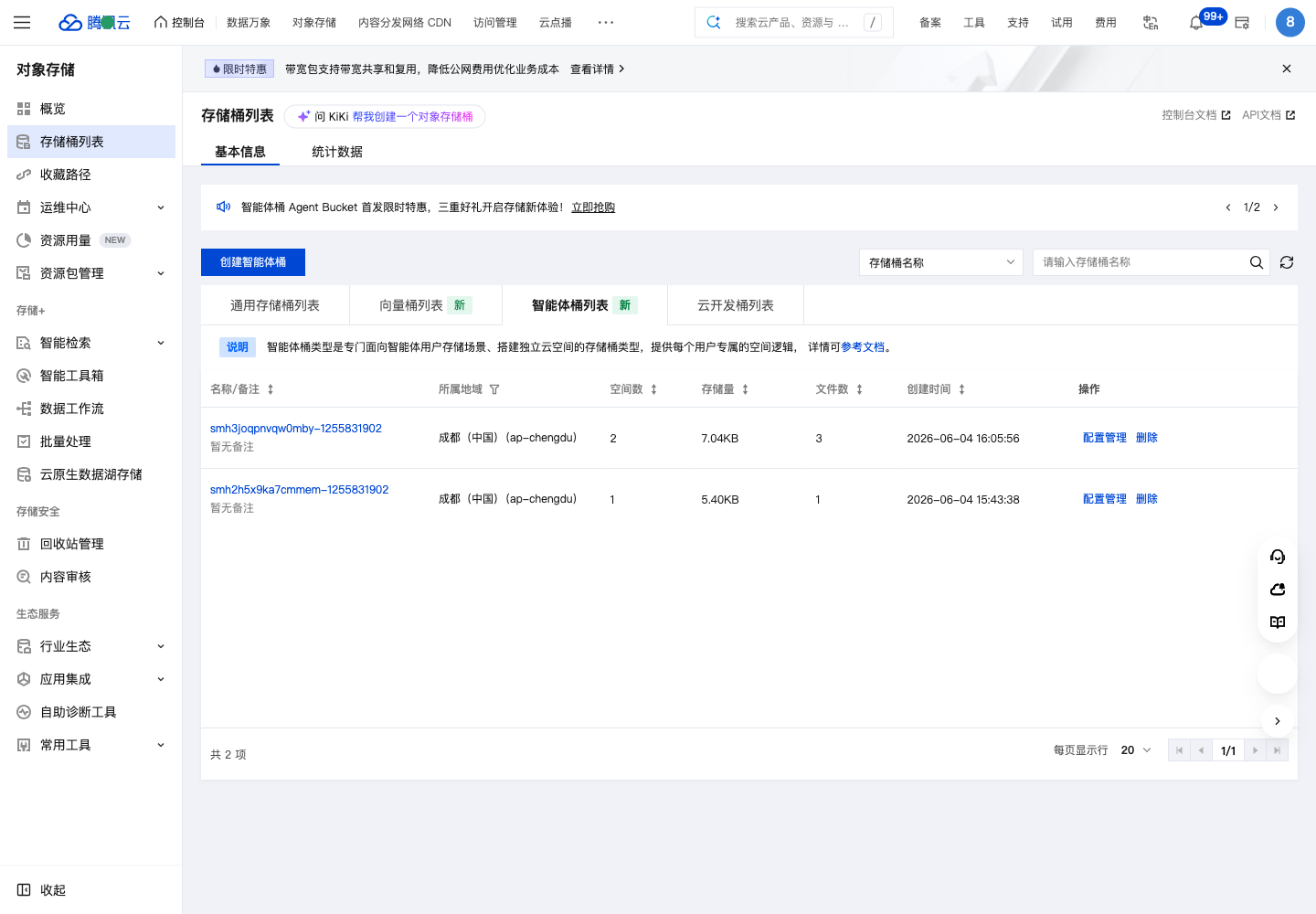Open 向量桶列表 tab
Screen dimensions: 1316x914
point(426,305)
